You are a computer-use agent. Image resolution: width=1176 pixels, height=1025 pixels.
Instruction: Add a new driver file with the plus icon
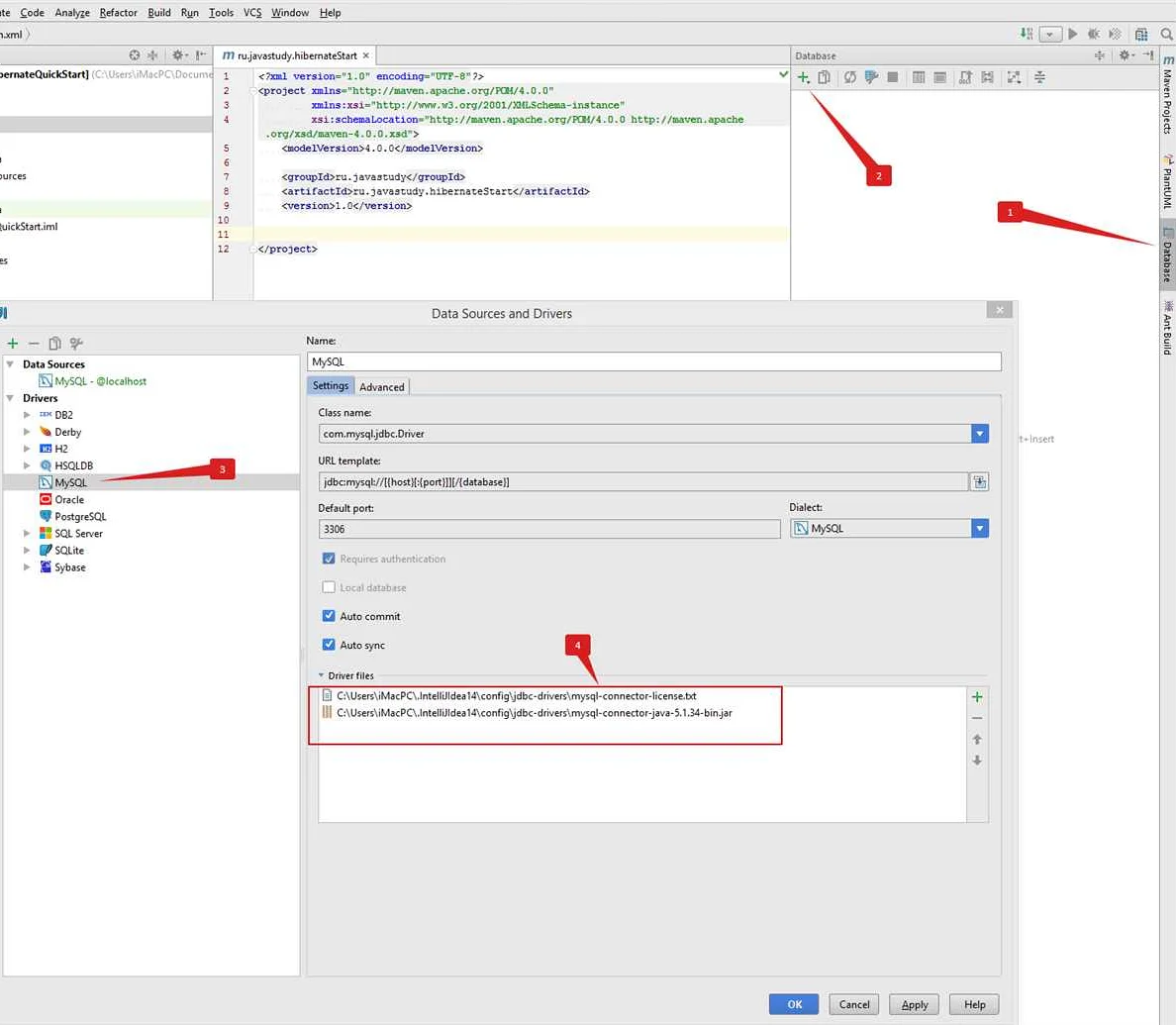tap(976, 696)
